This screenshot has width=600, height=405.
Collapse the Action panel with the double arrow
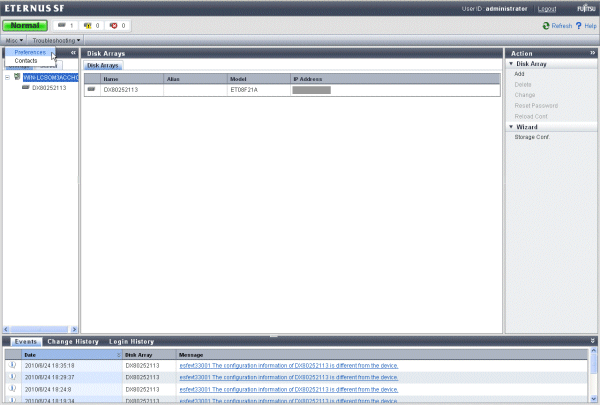coord(593,52)
